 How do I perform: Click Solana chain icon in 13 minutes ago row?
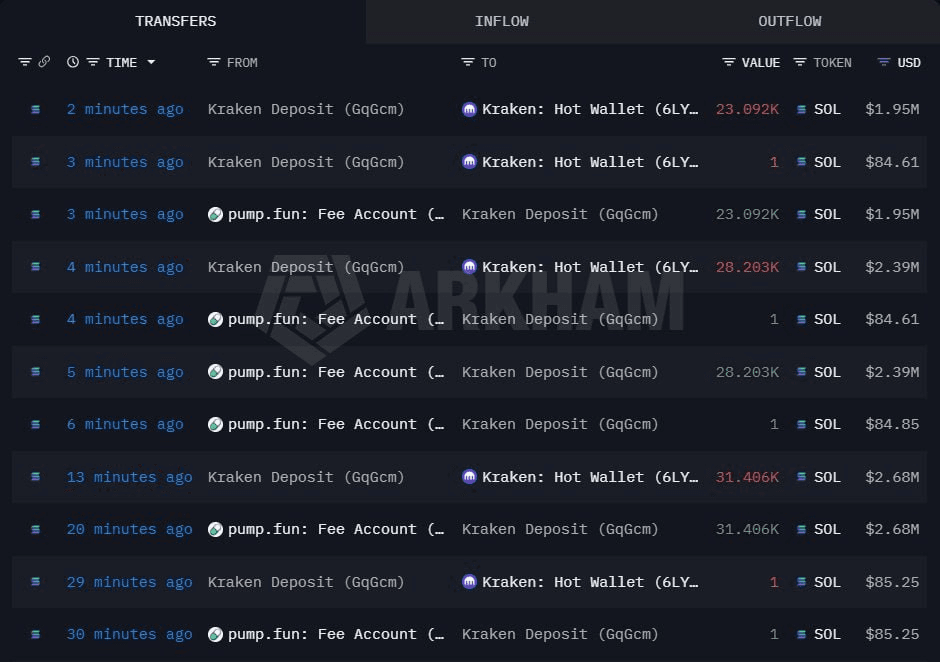pyautogui.click(x=35, y=477)
